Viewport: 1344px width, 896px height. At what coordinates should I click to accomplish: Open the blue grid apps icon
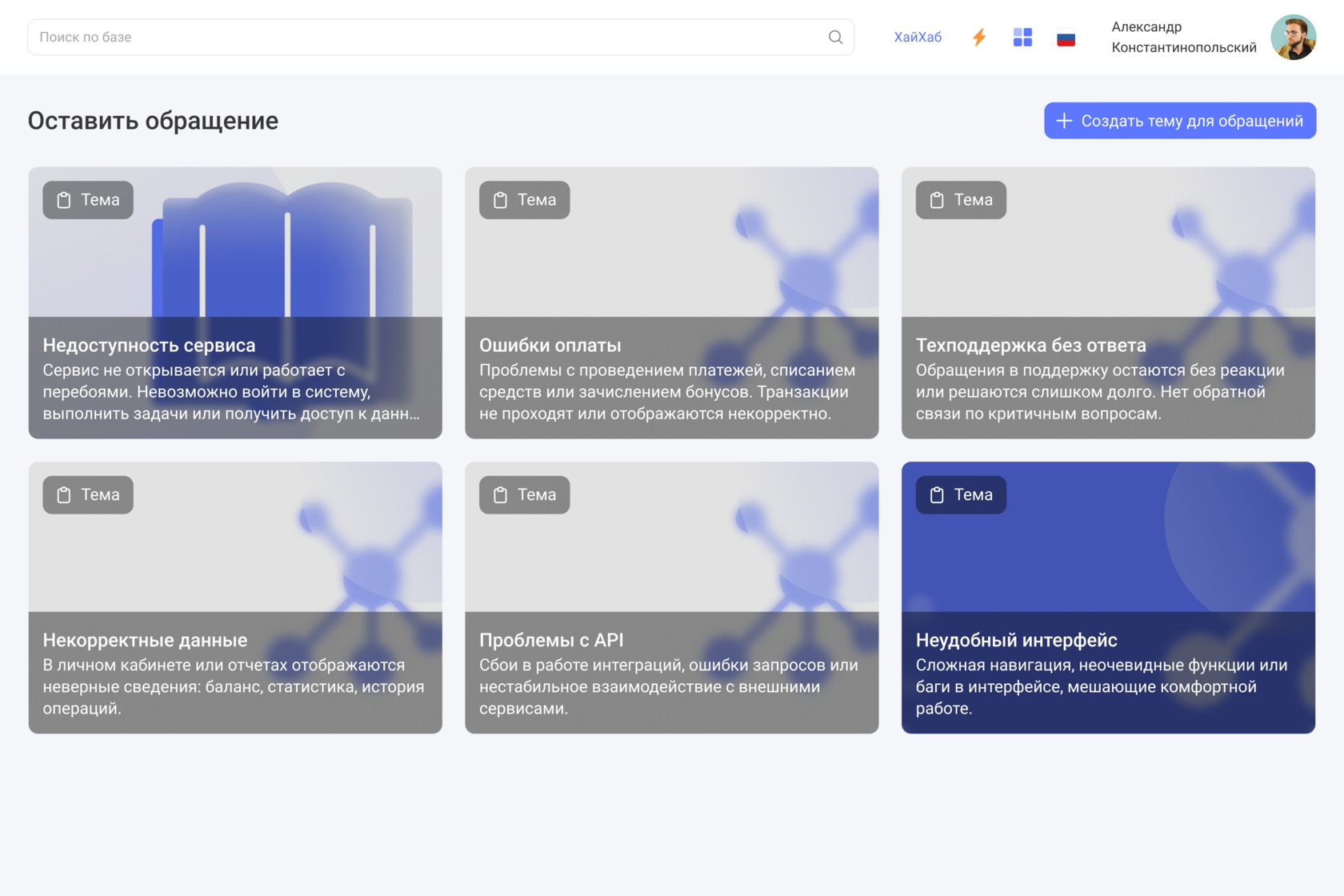coord(1022,37)
